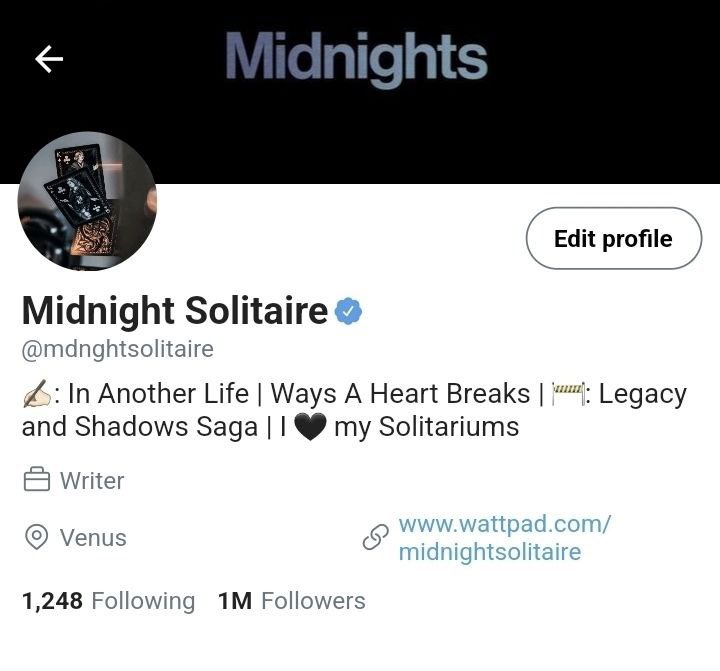Click the chain link icon
720x671 pixels.
click(x=375, y=537)
